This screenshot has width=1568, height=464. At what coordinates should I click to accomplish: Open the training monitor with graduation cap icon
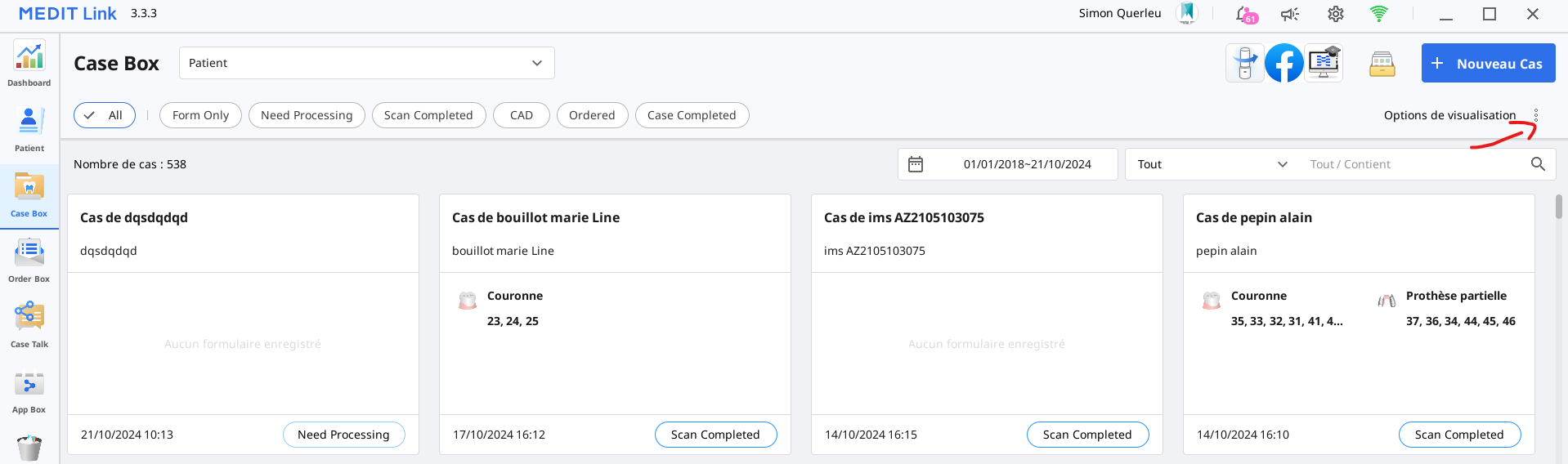click(1324, 63)
